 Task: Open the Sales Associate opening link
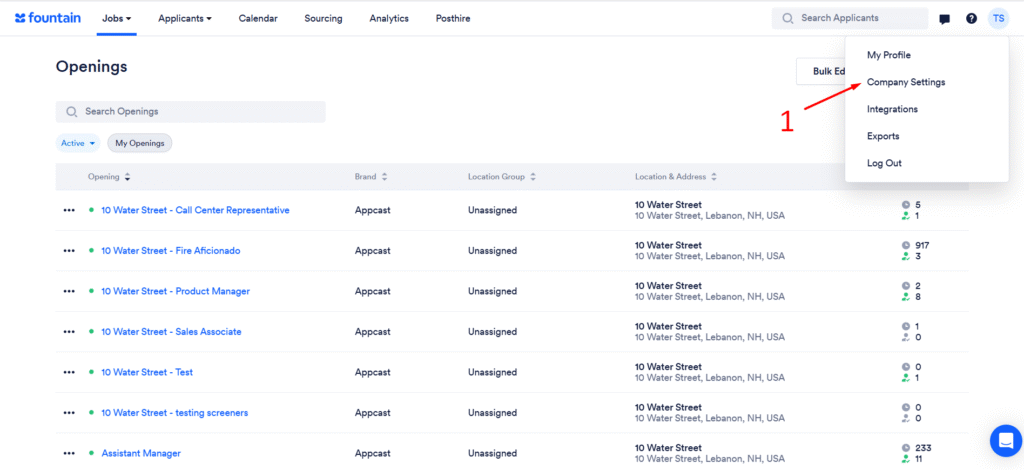[171, 332]
